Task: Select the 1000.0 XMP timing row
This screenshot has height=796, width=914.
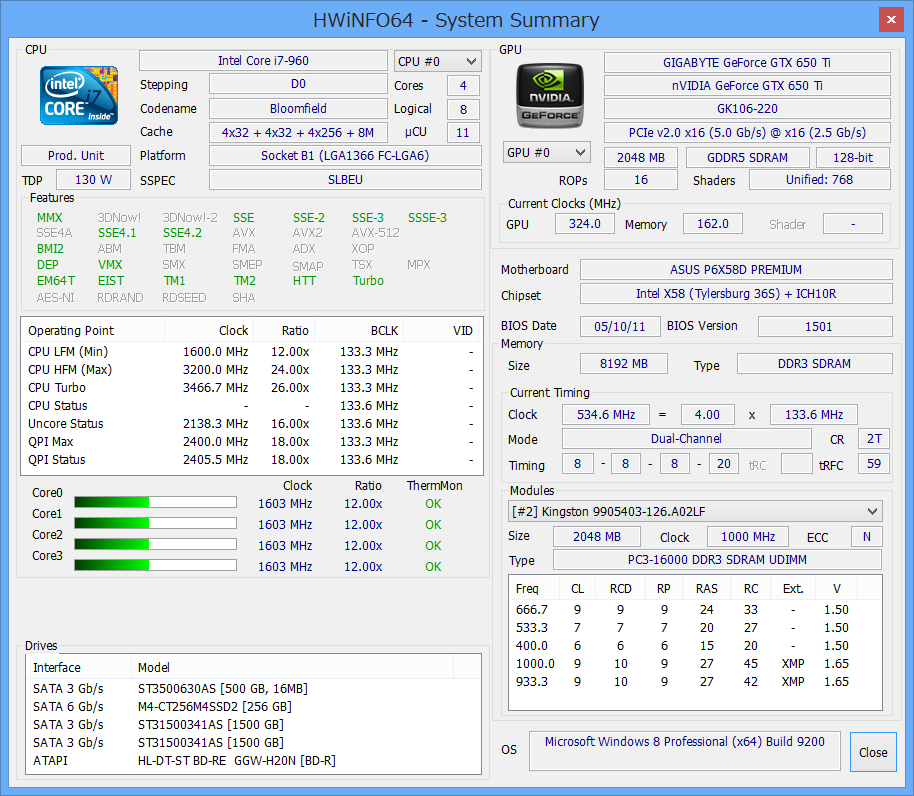Action: [x=695, y=664]
